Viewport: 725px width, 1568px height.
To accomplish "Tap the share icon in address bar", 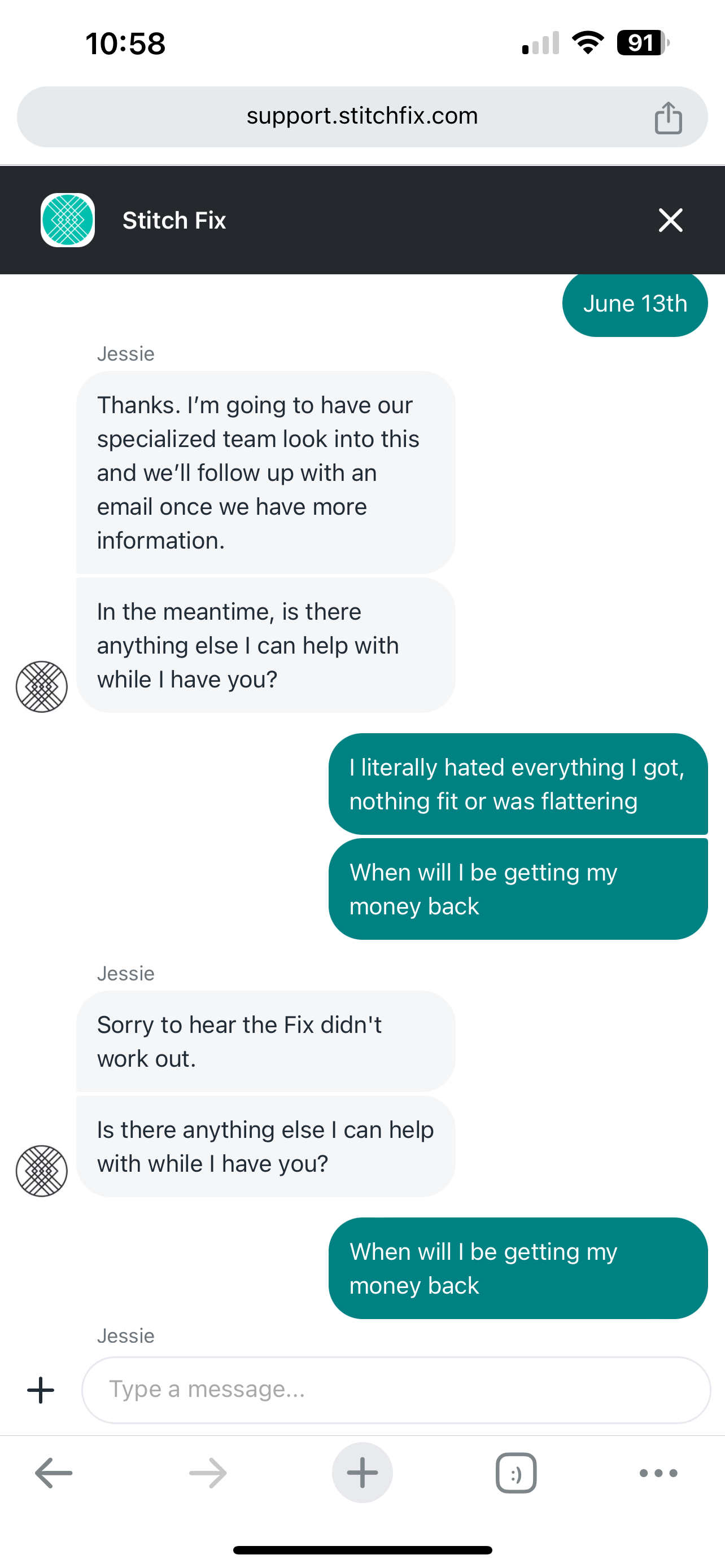I will (x=668, y=117).
